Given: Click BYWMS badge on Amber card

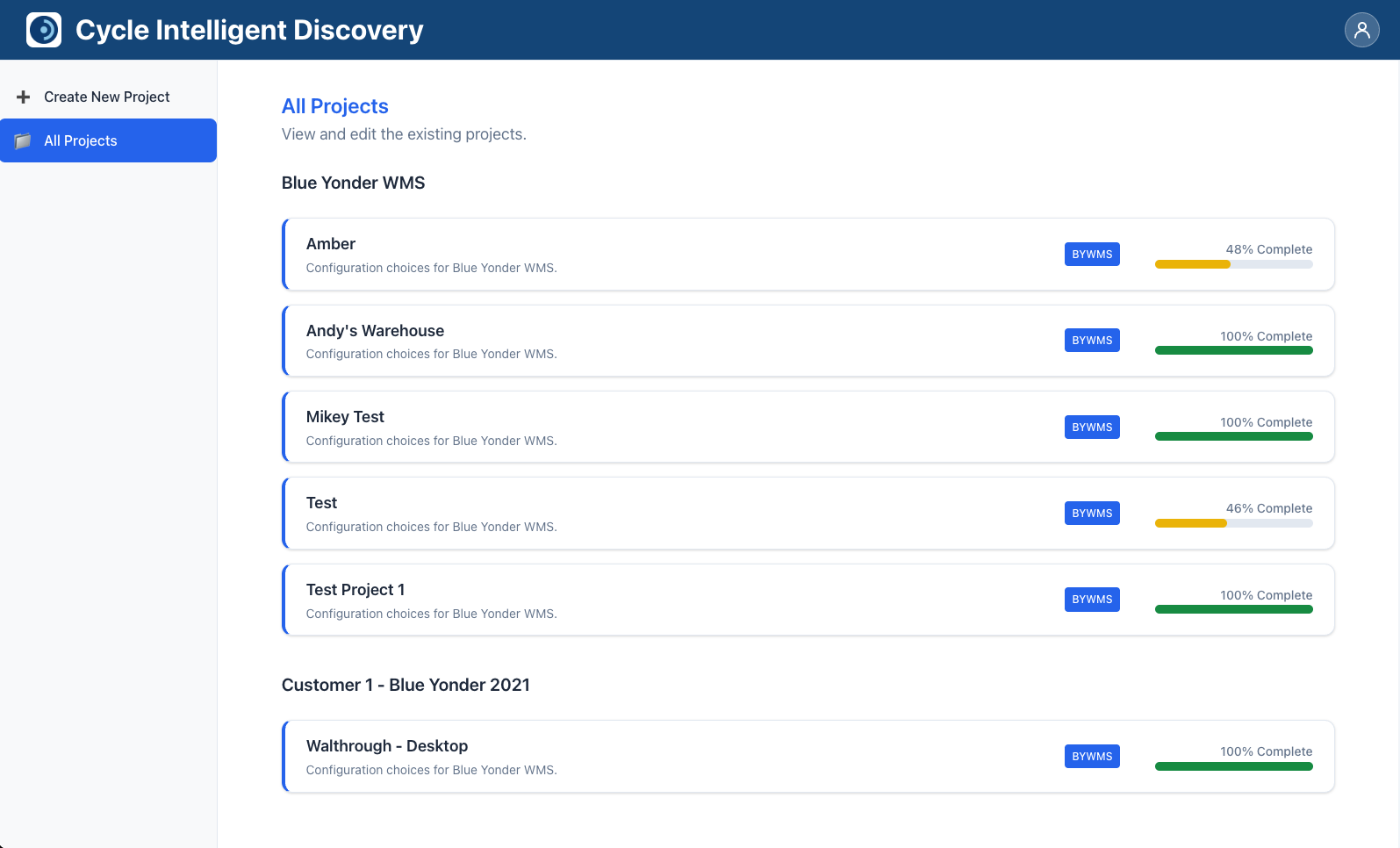Looking at the screenshot, I should [x=1092, y=255].
